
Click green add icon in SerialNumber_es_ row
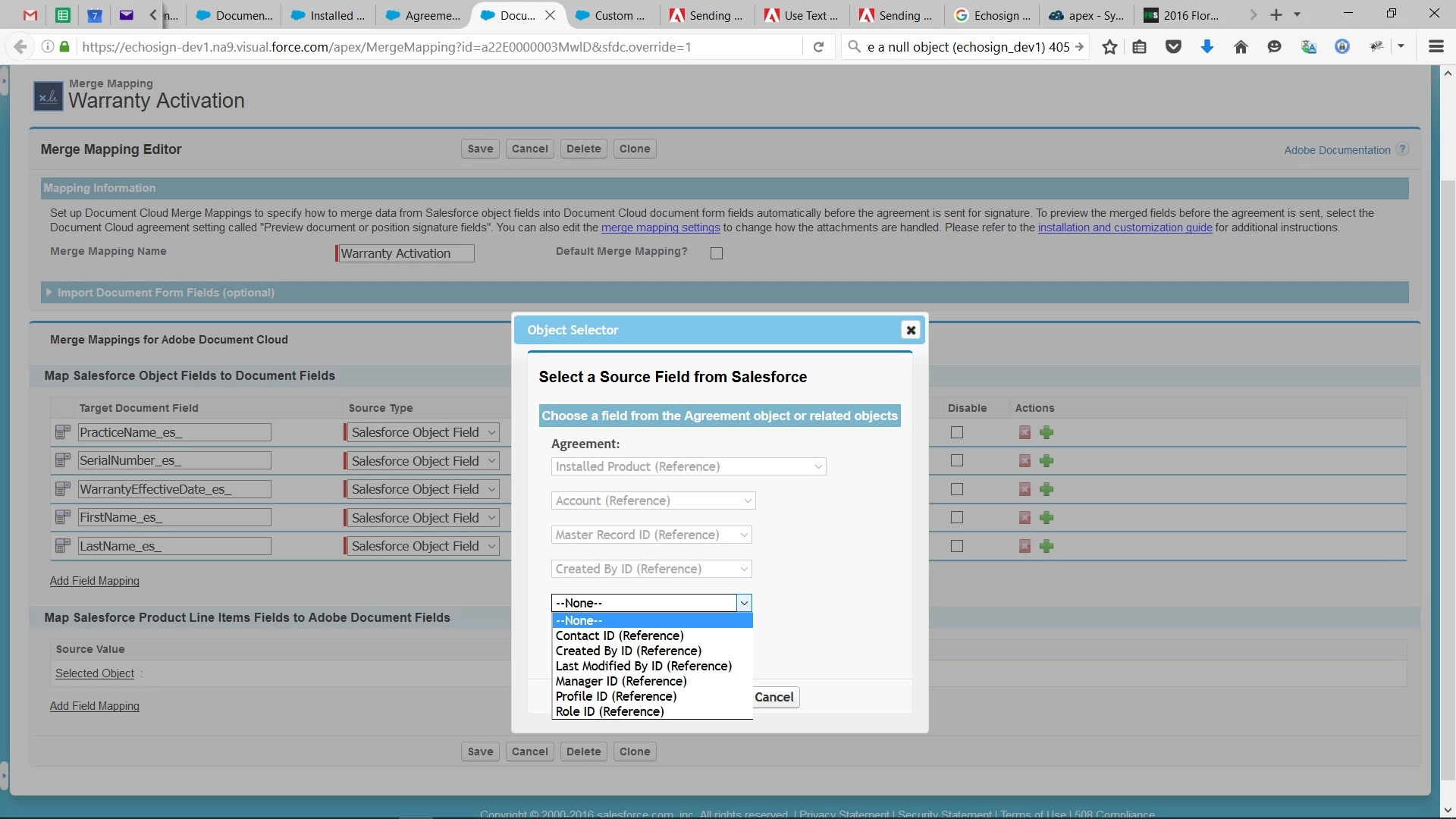point(1046,461)
